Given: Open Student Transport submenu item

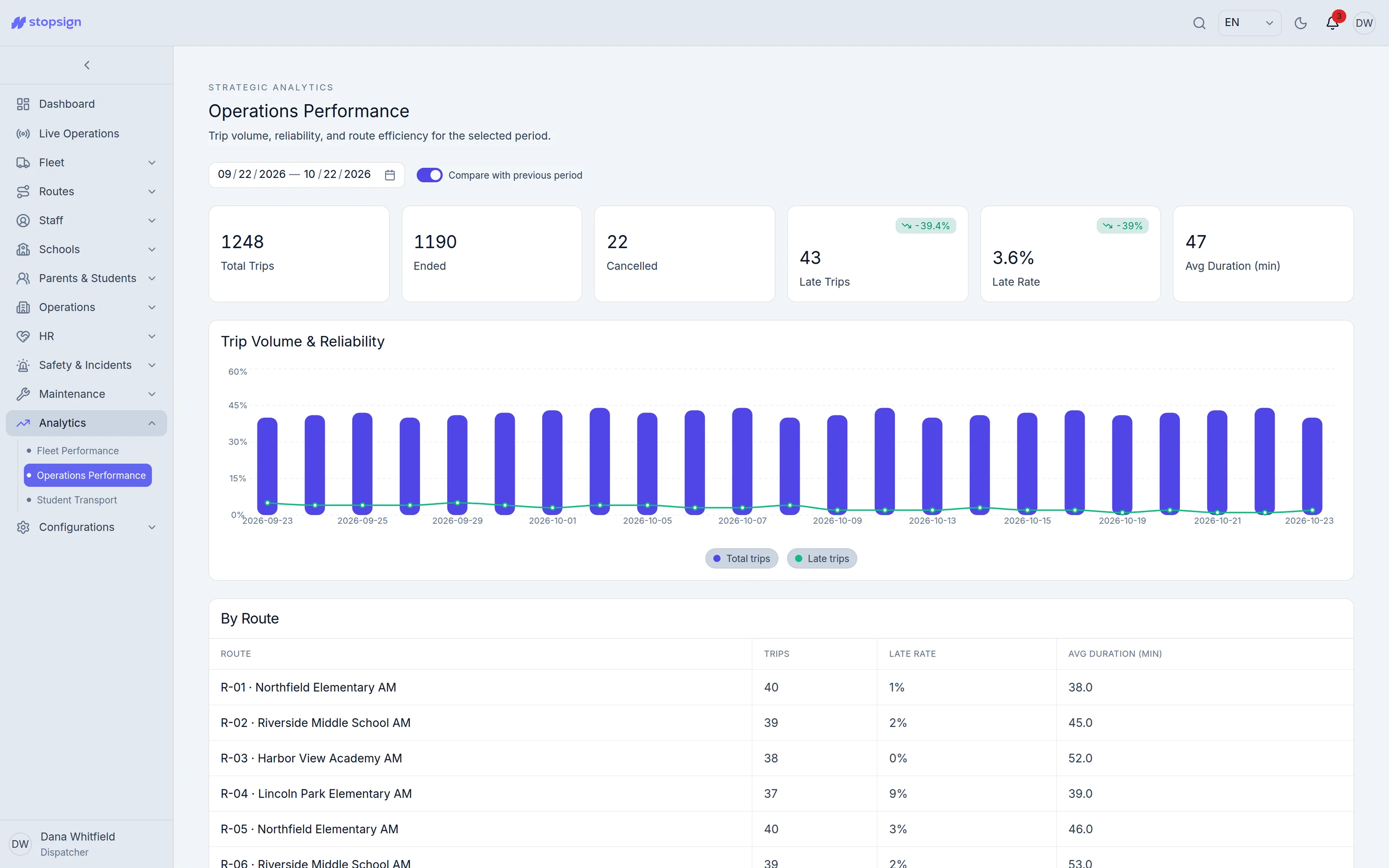Looking at the screenshot, I should coord(88,500).
